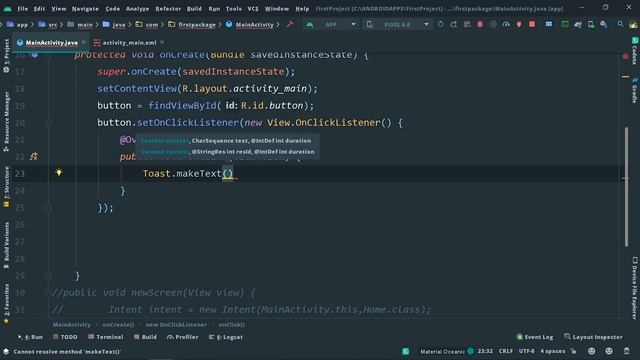
Task: Open the Event Log
Action: tap(535, 337)
